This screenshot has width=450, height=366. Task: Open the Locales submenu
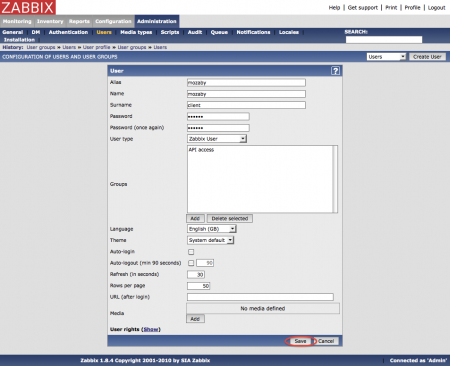tap(289, 32)
